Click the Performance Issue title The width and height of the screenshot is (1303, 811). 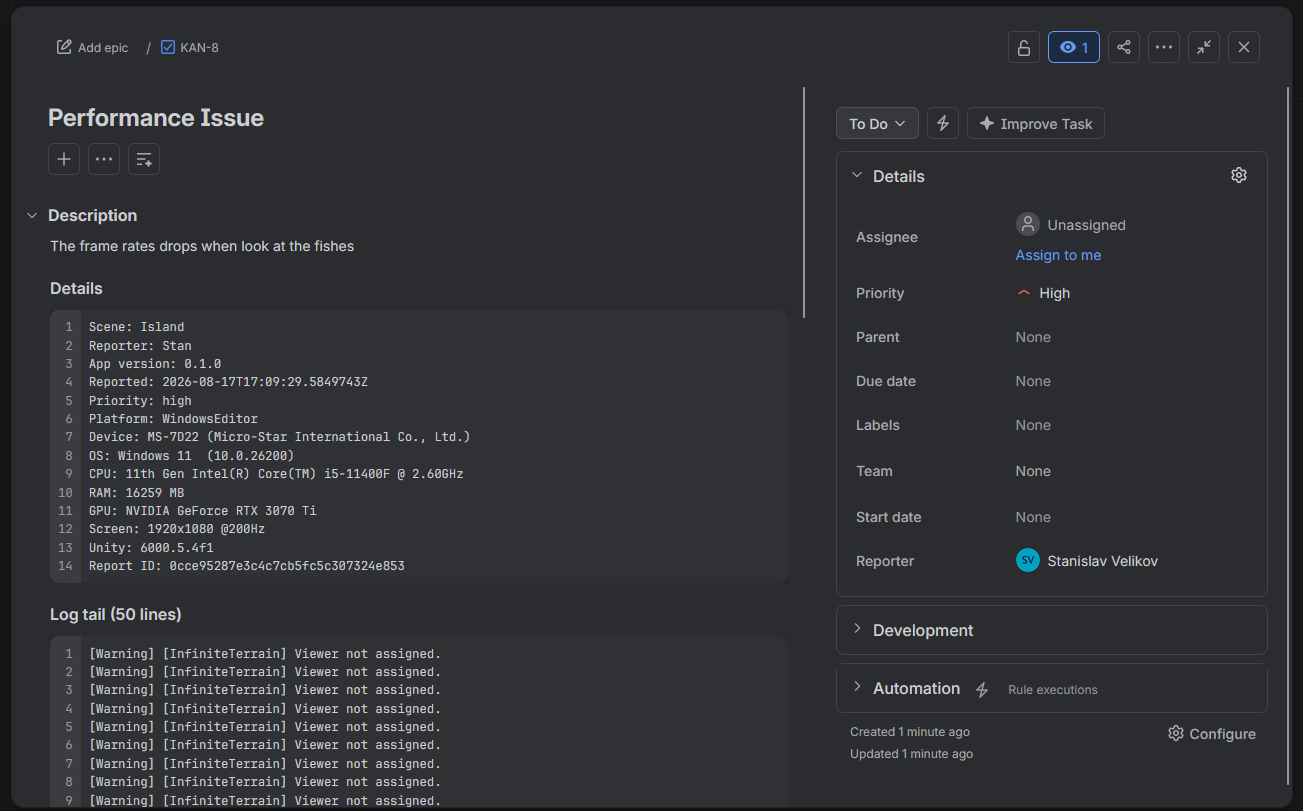156,118
